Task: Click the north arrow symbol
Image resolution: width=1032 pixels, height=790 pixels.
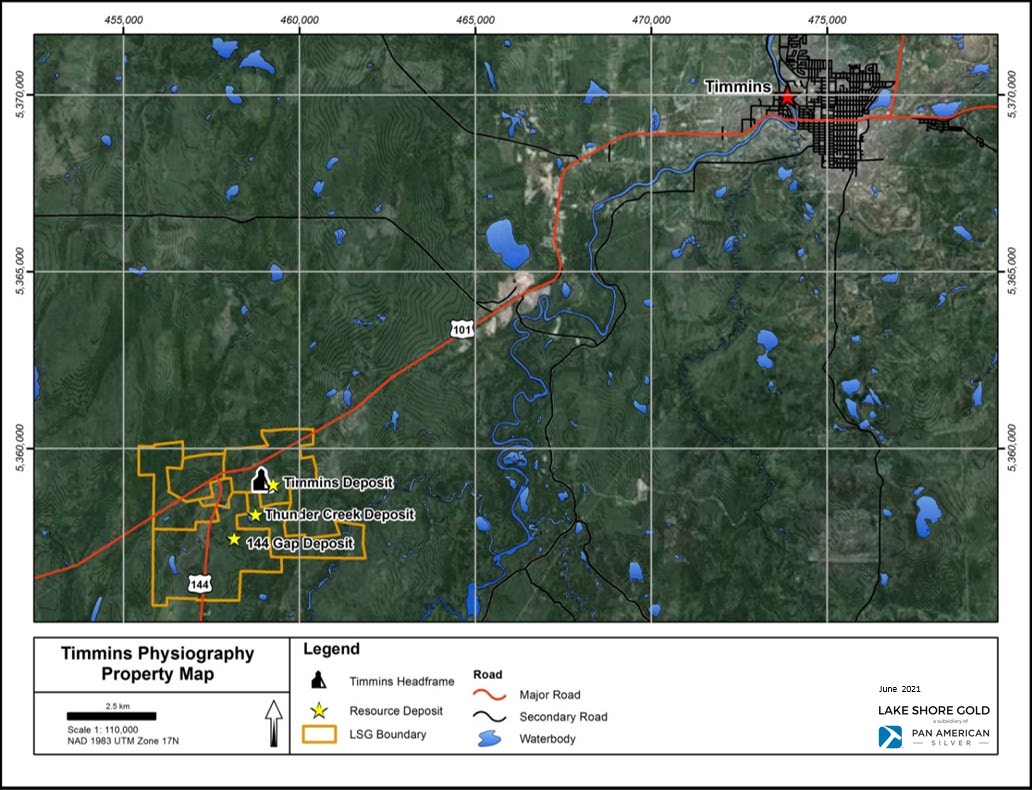Action: pyautogui.click(x=272, y=723)
